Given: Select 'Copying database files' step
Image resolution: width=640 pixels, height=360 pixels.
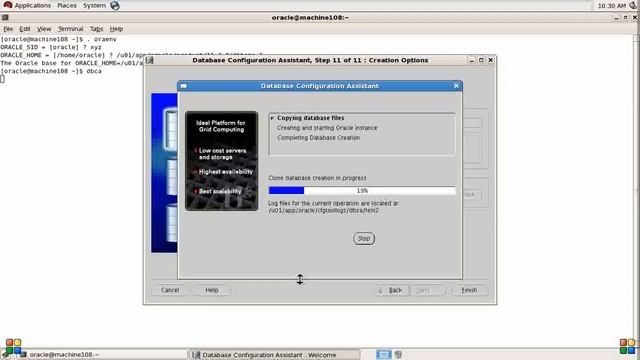Looking at the screenshot, I should (310, 118).
